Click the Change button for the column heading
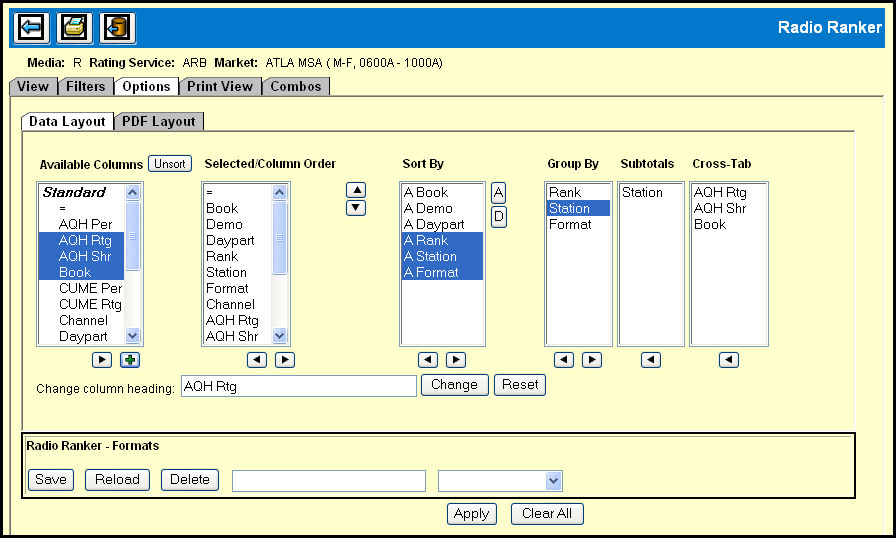896x538 pixels. tap(454, 384)
